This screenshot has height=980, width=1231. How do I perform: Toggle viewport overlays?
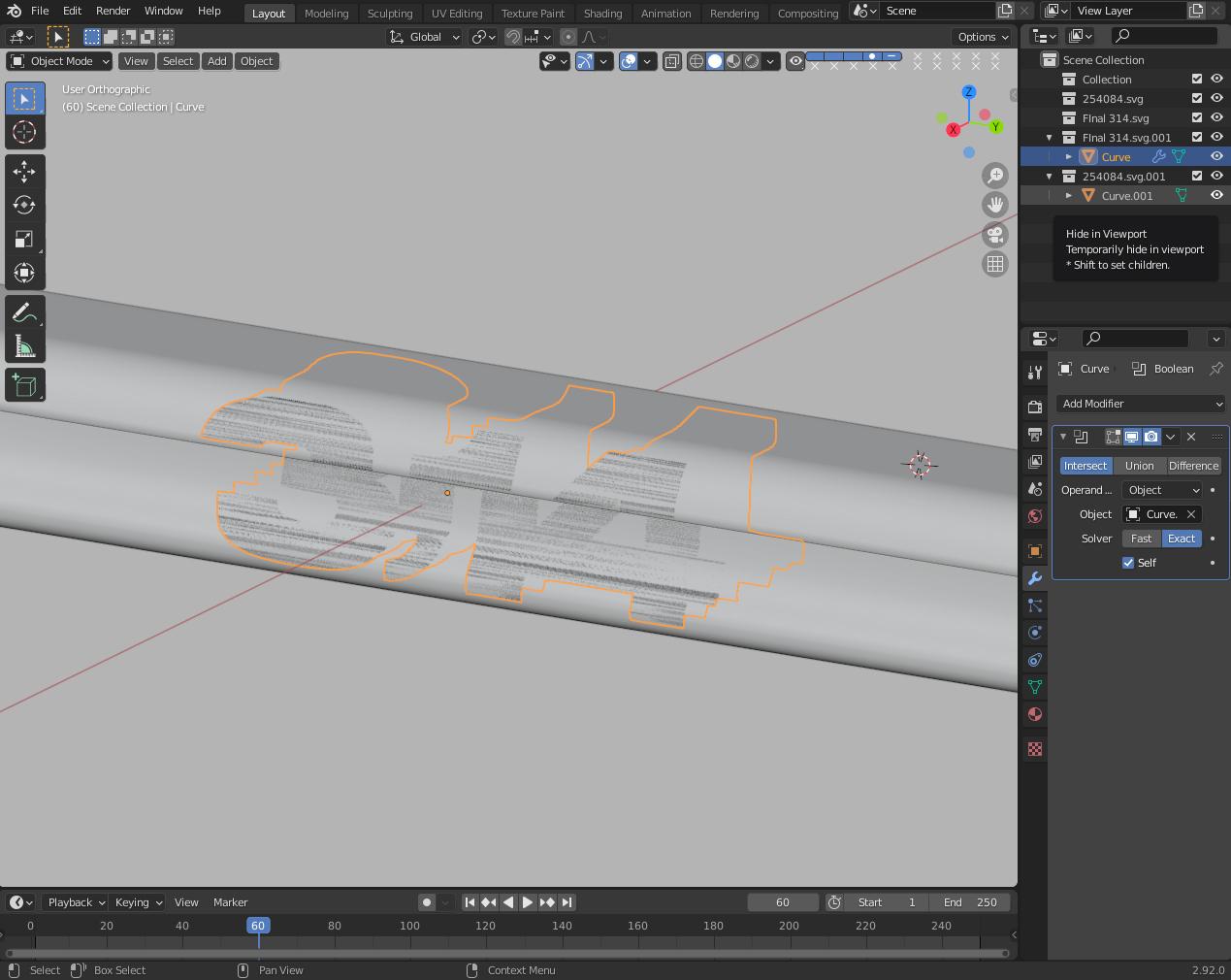click(x=629, y=61)
